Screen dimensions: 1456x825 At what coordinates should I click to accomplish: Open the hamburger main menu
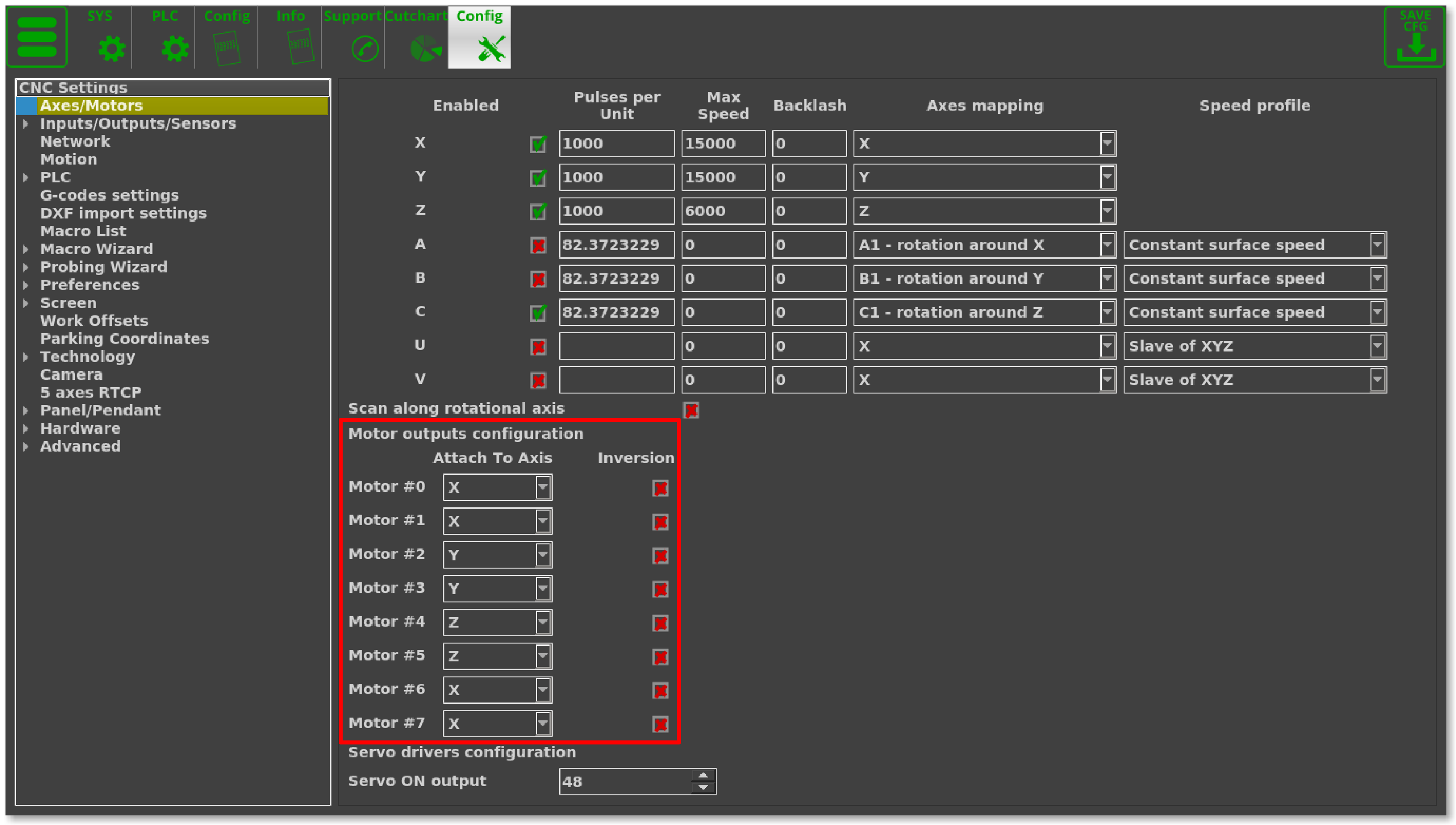(x=37, y=37)
